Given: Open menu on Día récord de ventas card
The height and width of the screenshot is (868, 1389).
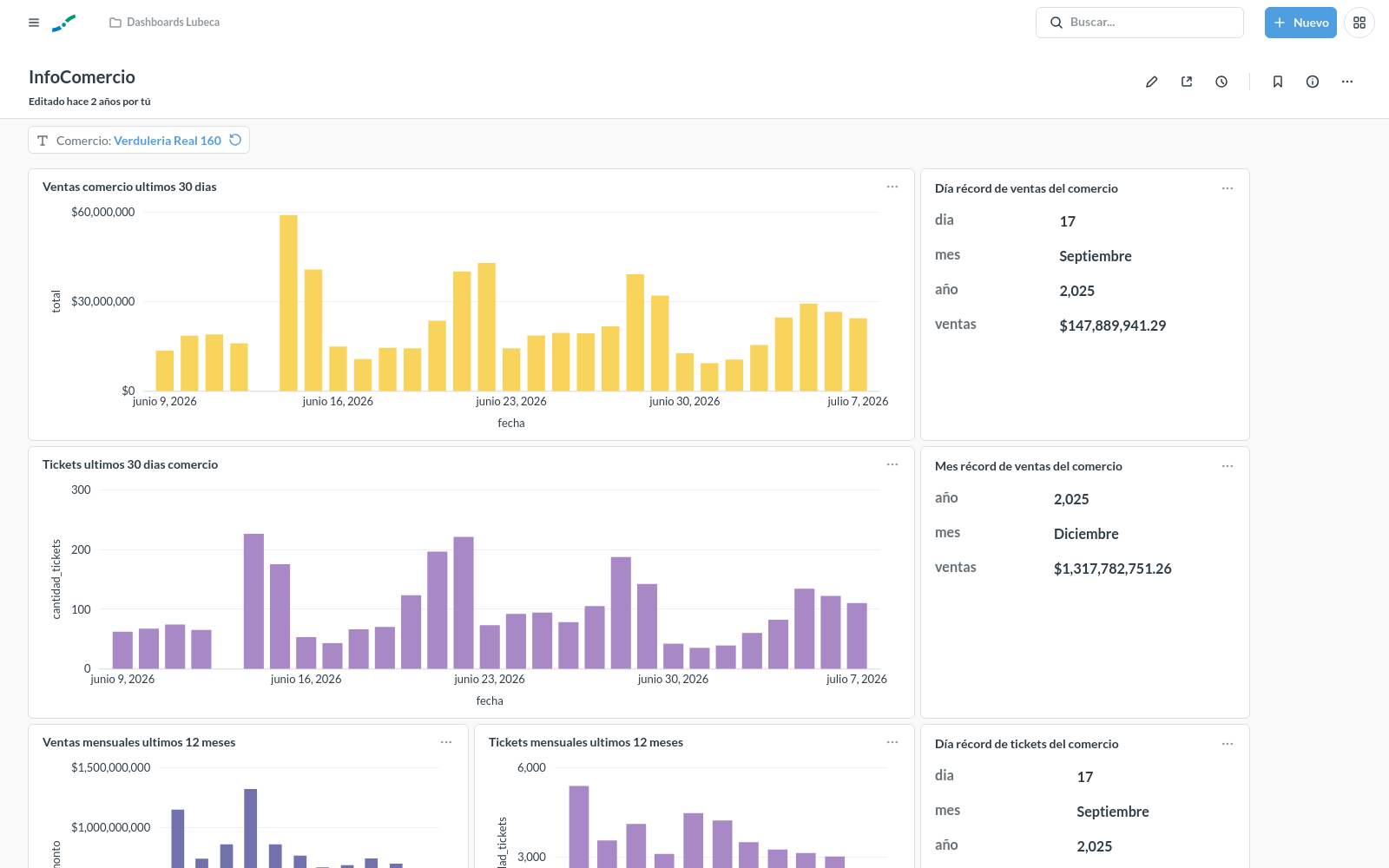Looking at the screenshot, I should pyautogui.click(x=1228, y=188).
